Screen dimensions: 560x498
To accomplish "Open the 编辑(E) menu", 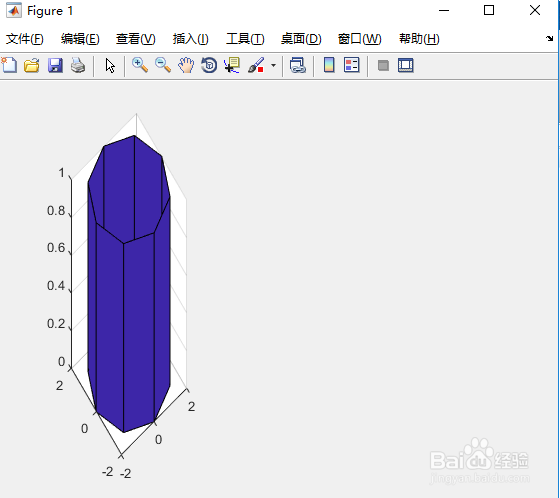I will click(80, 39).
